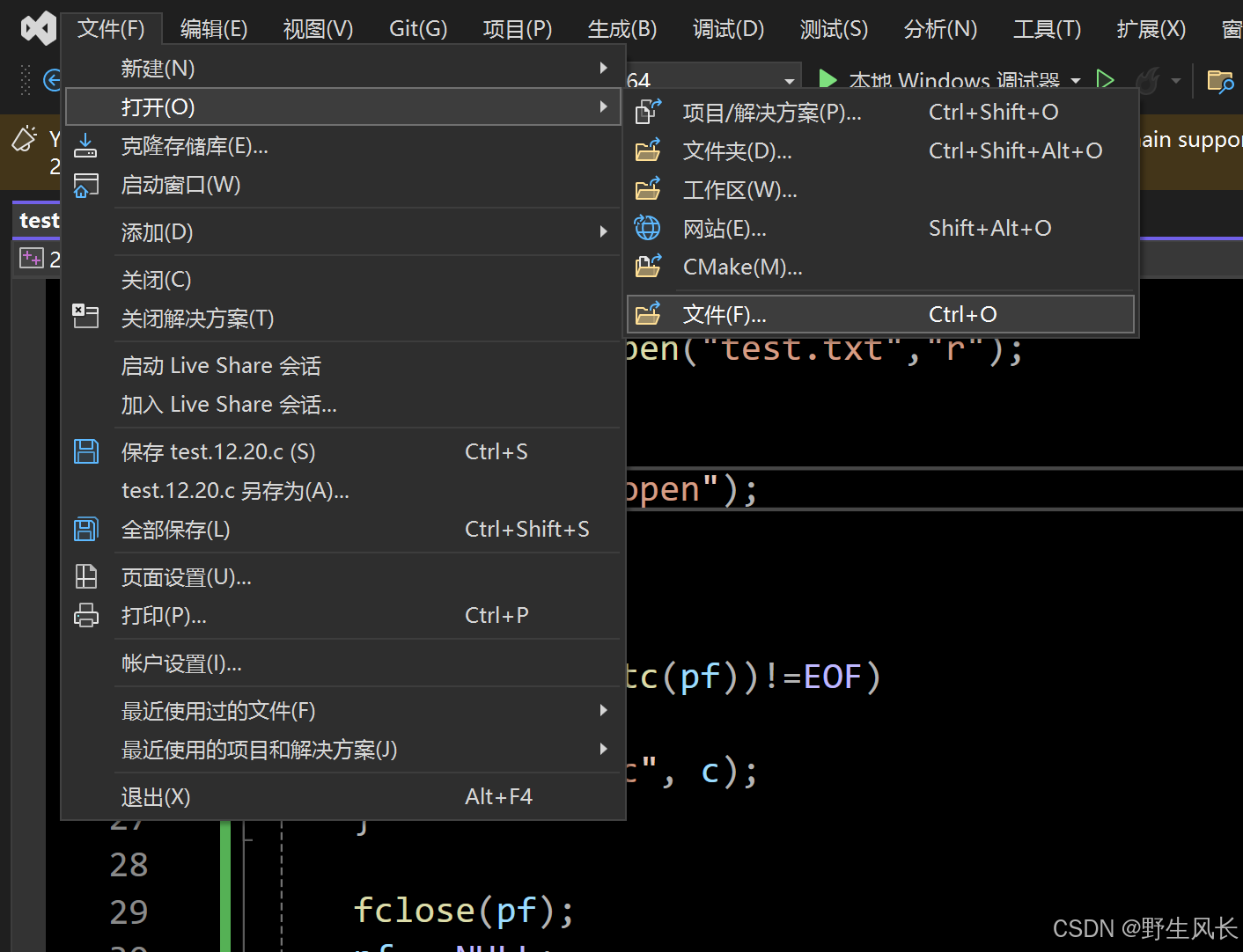
Task: Expand 最近使用的项目和解决方案(J) submenu
Action: click(x=343, y=749)
